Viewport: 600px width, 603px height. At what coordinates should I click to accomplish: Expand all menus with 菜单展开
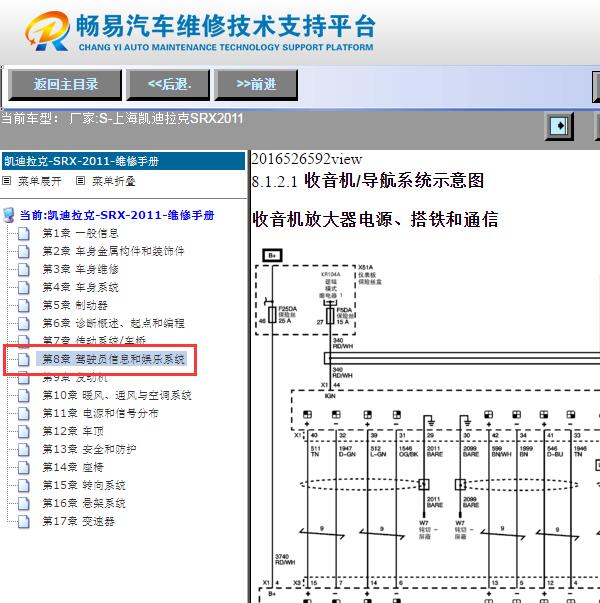coord(40,181)
